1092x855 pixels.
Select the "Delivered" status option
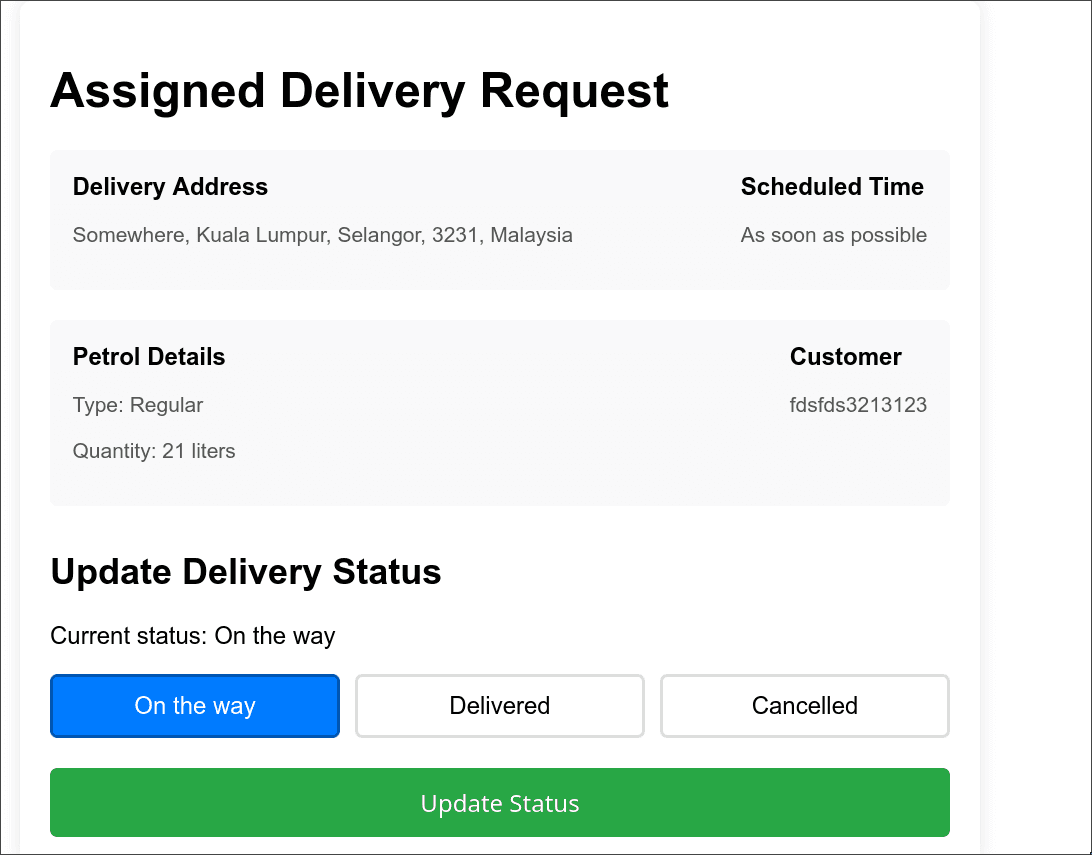point(499,706)
